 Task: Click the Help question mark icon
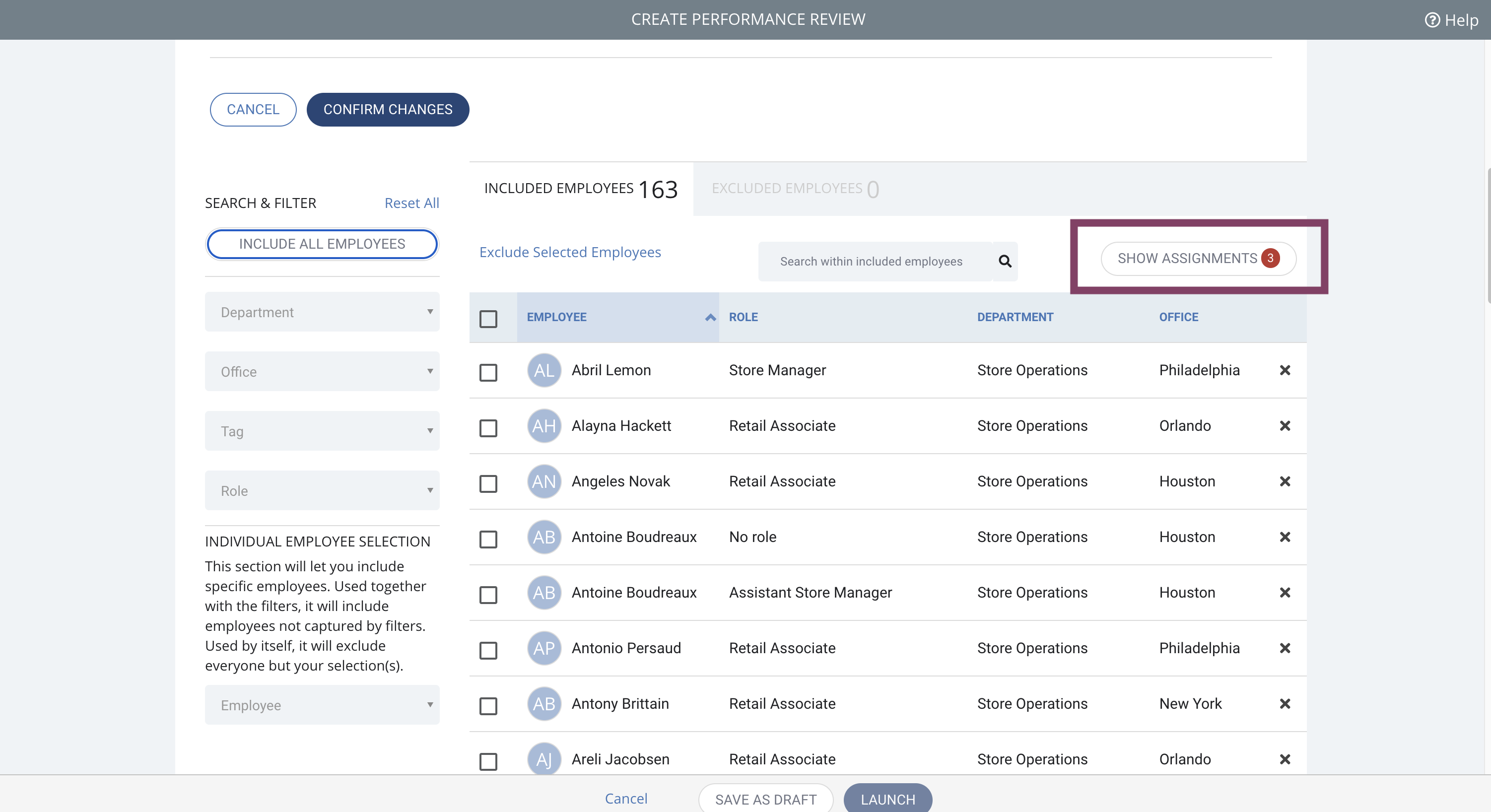(1432, 20)
